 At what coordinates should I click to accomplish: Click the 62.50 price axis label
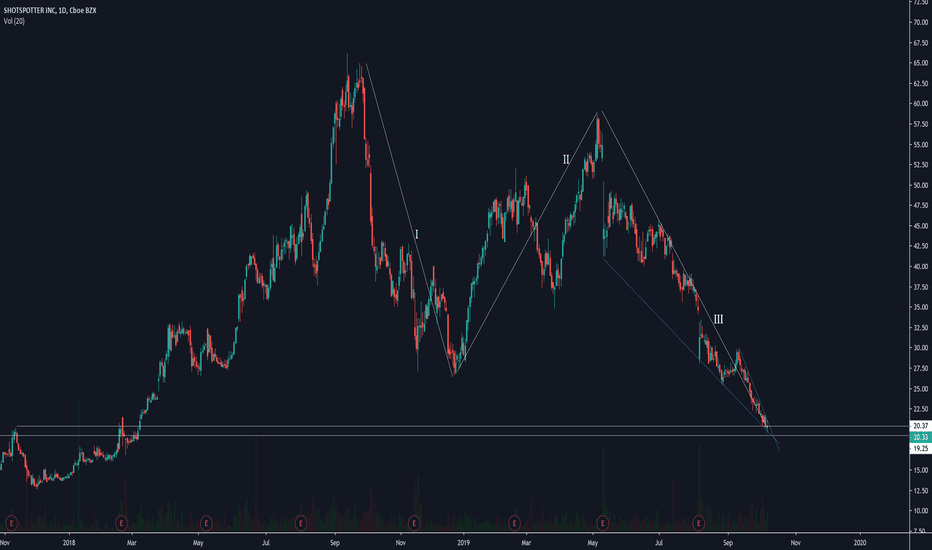[x=921, y=83]
